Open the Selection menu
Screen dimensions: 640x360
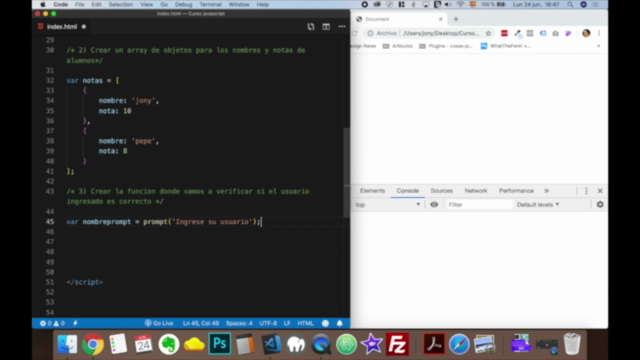121,4
